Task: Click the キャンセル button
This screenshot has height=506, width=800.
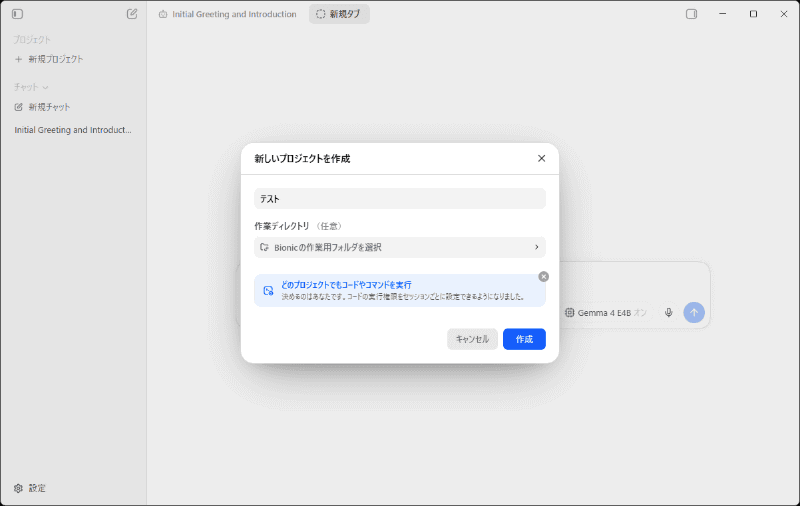Action: [x=472, y=339]
